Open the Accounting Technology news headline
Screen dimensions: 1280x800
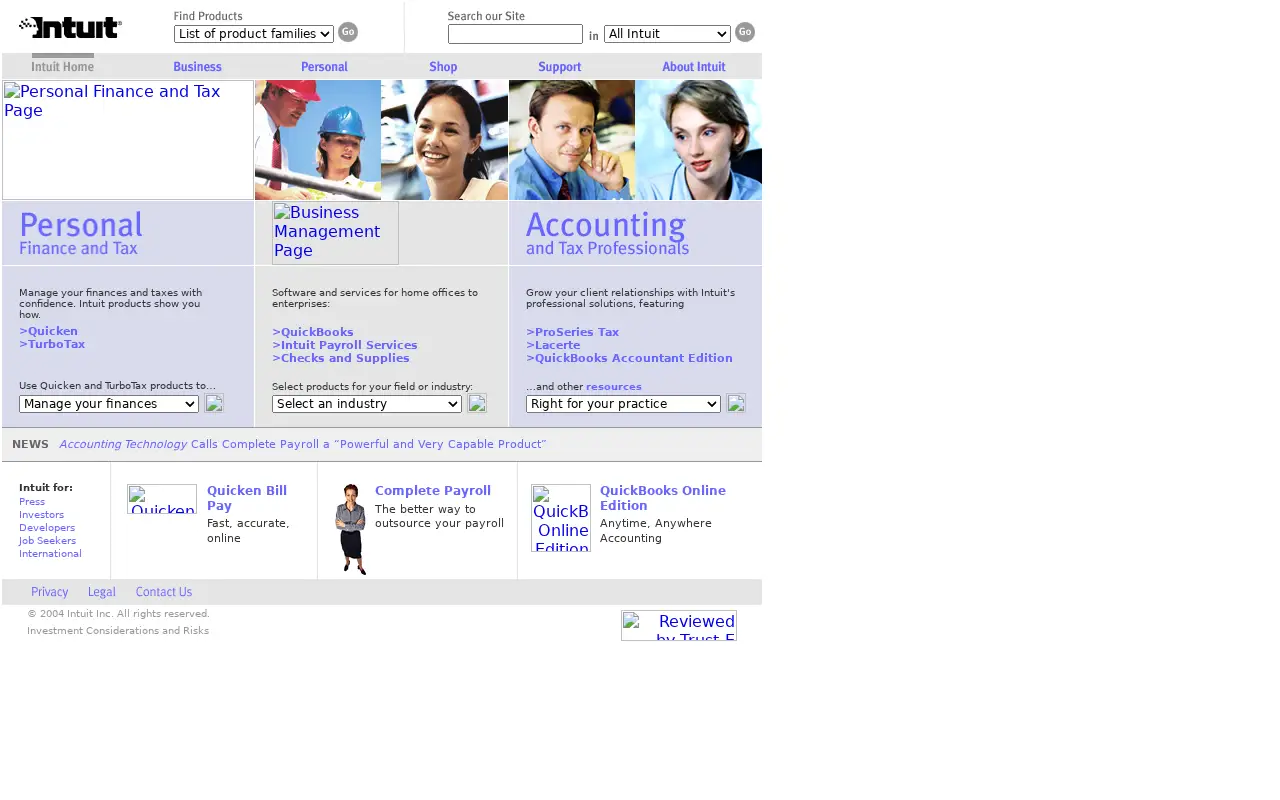pyautogui.click(x=303, y=444)
